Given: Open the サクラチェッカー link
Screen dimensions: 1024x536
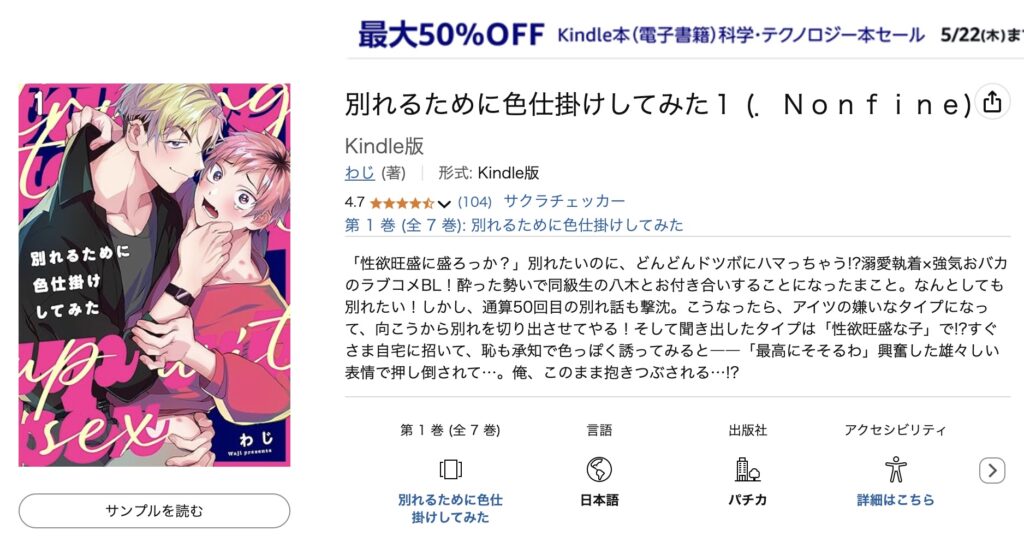Looking at the screenshot, I should pyautogui.click(x=564, y=201).
